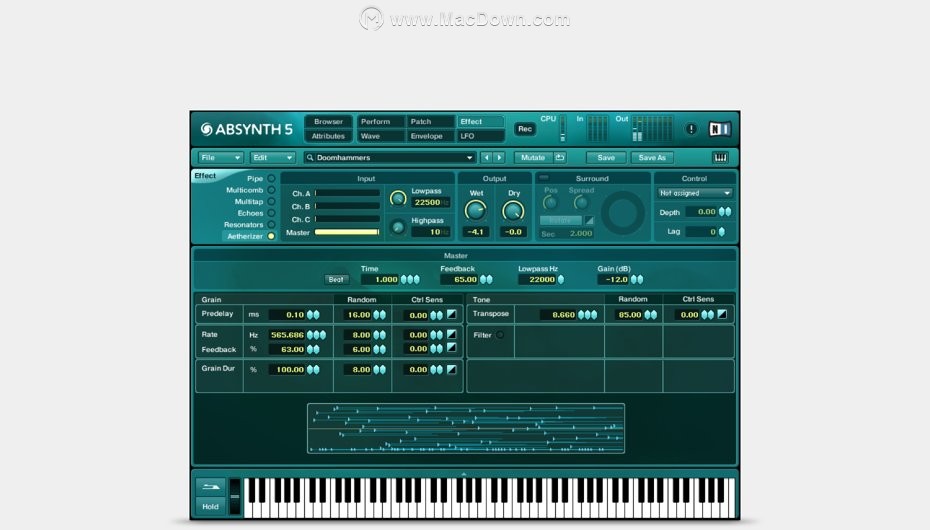930x530 pixels.
Task: Select the Multitap effect radio button
Action: pyautogui.click(x=271, y=202)
